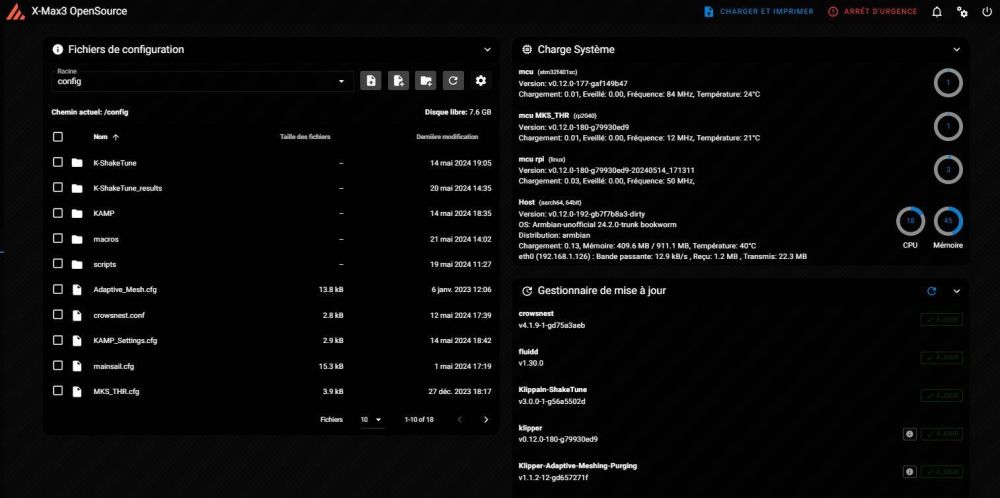
Task: Click the klipper À jour status button
Action: [941, 434]
